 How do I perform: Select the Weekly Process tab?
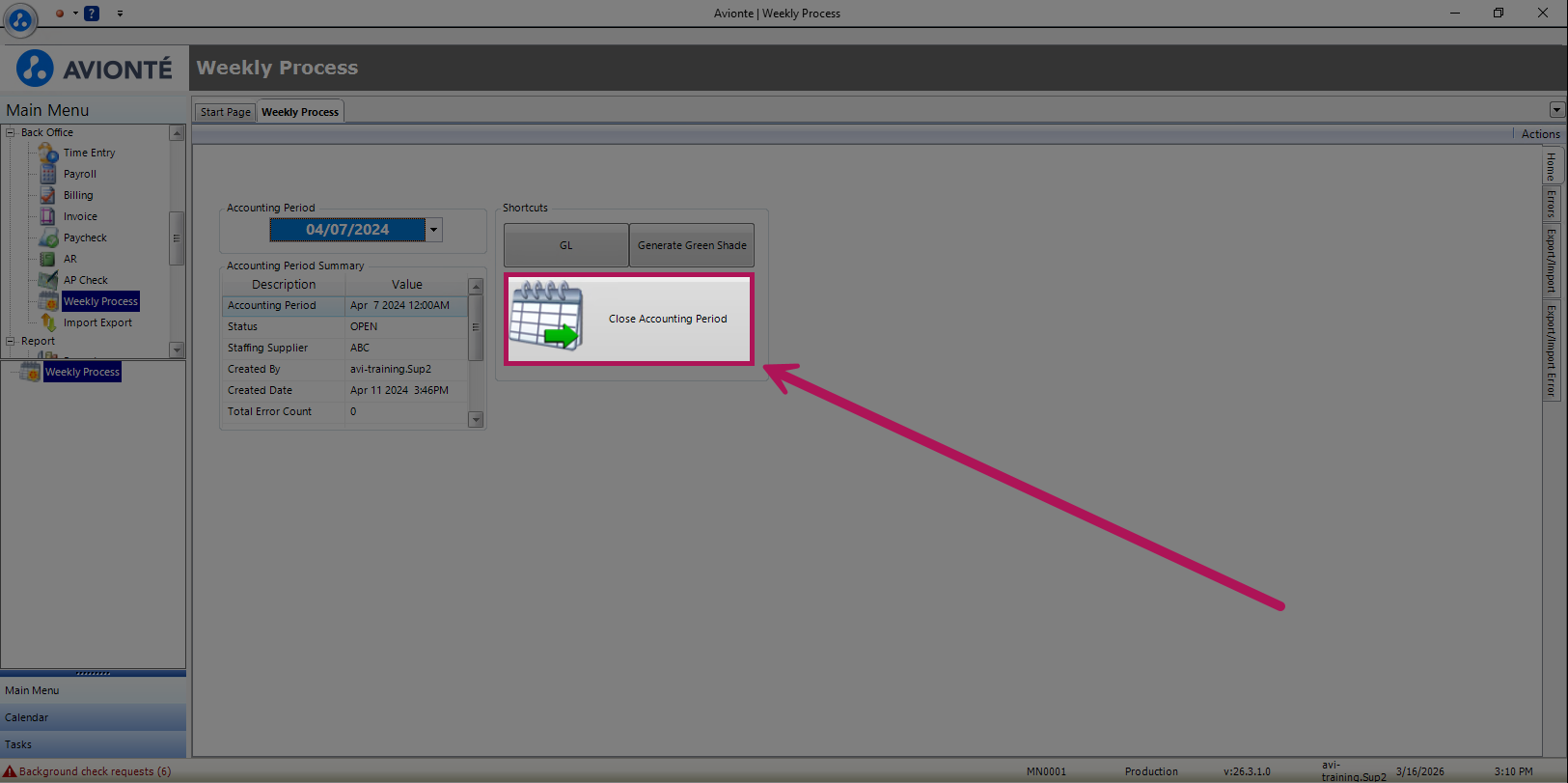tap(300, 112)
